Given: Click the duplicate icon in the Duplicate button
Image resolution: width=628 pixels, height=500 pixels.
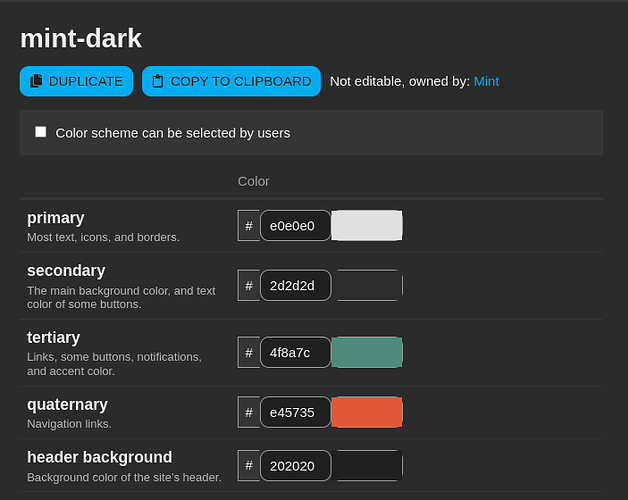Looking at the screenshot, I should (x=36, y=81).
